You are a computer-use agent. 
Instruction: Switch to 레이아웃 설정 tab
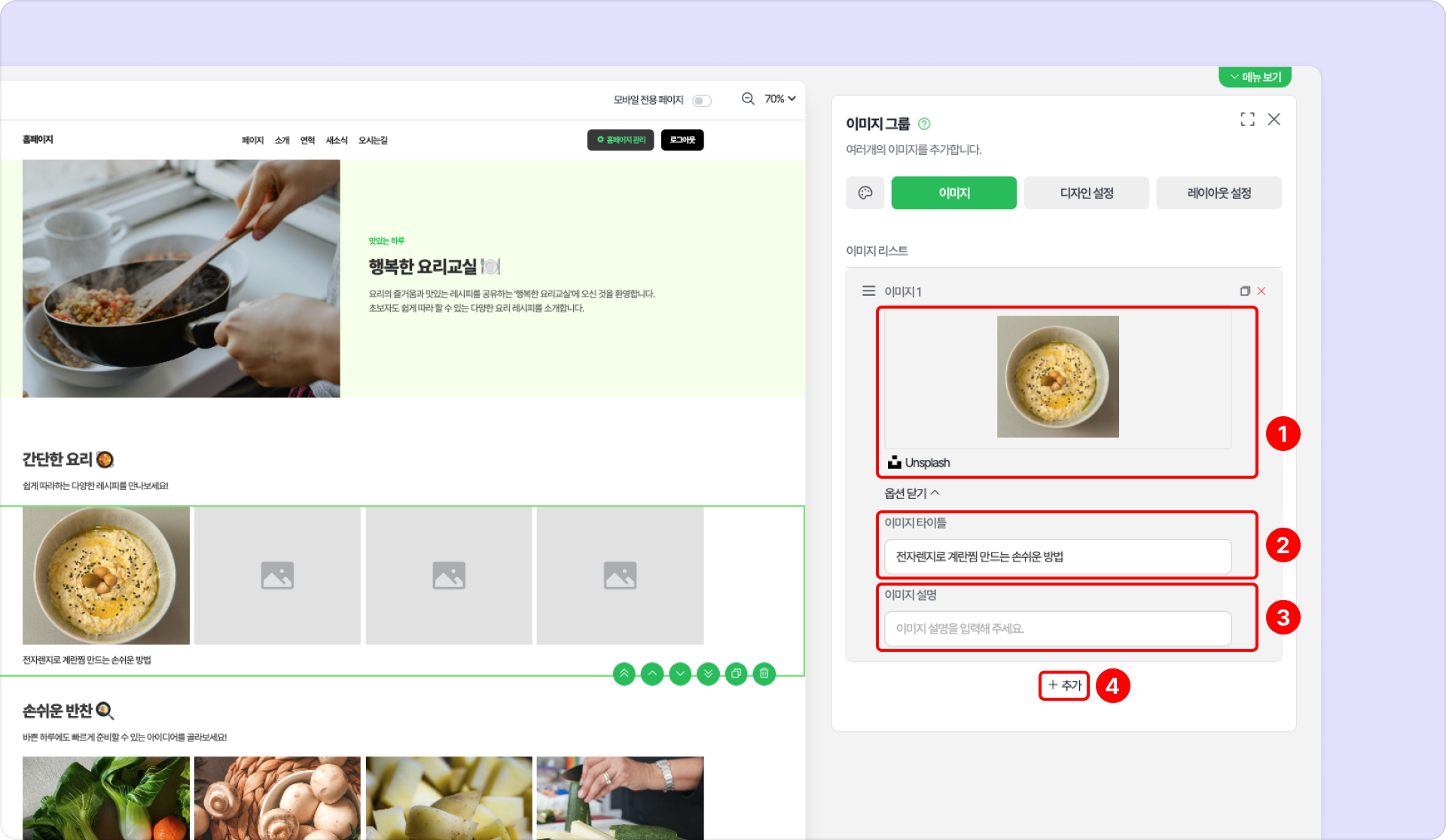(x=1219, y=193)
